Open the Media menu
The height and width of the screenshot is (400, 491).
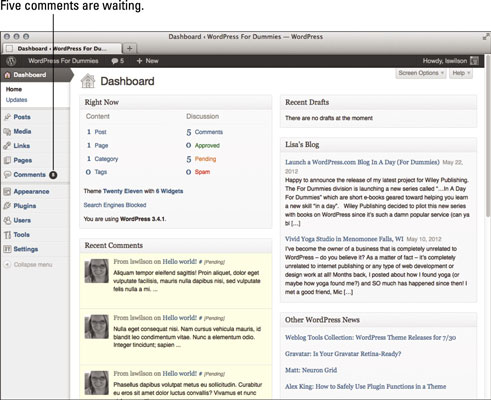[22, 132]
